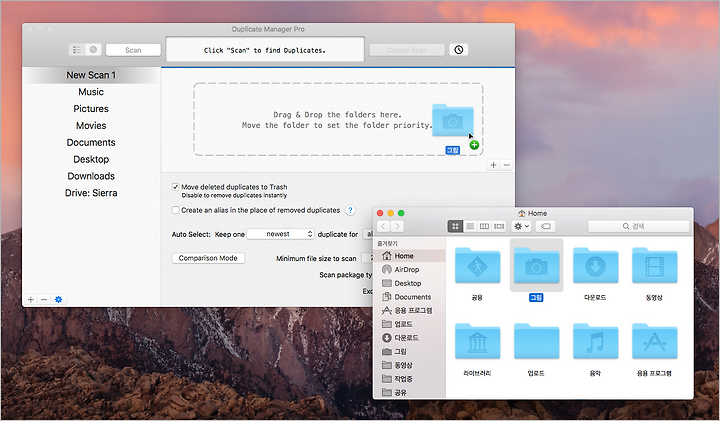The height and width of the screenshot is (421, 720).
Task: Open 공유 in Finder sidebar
Action: click(x=409, y=393)
